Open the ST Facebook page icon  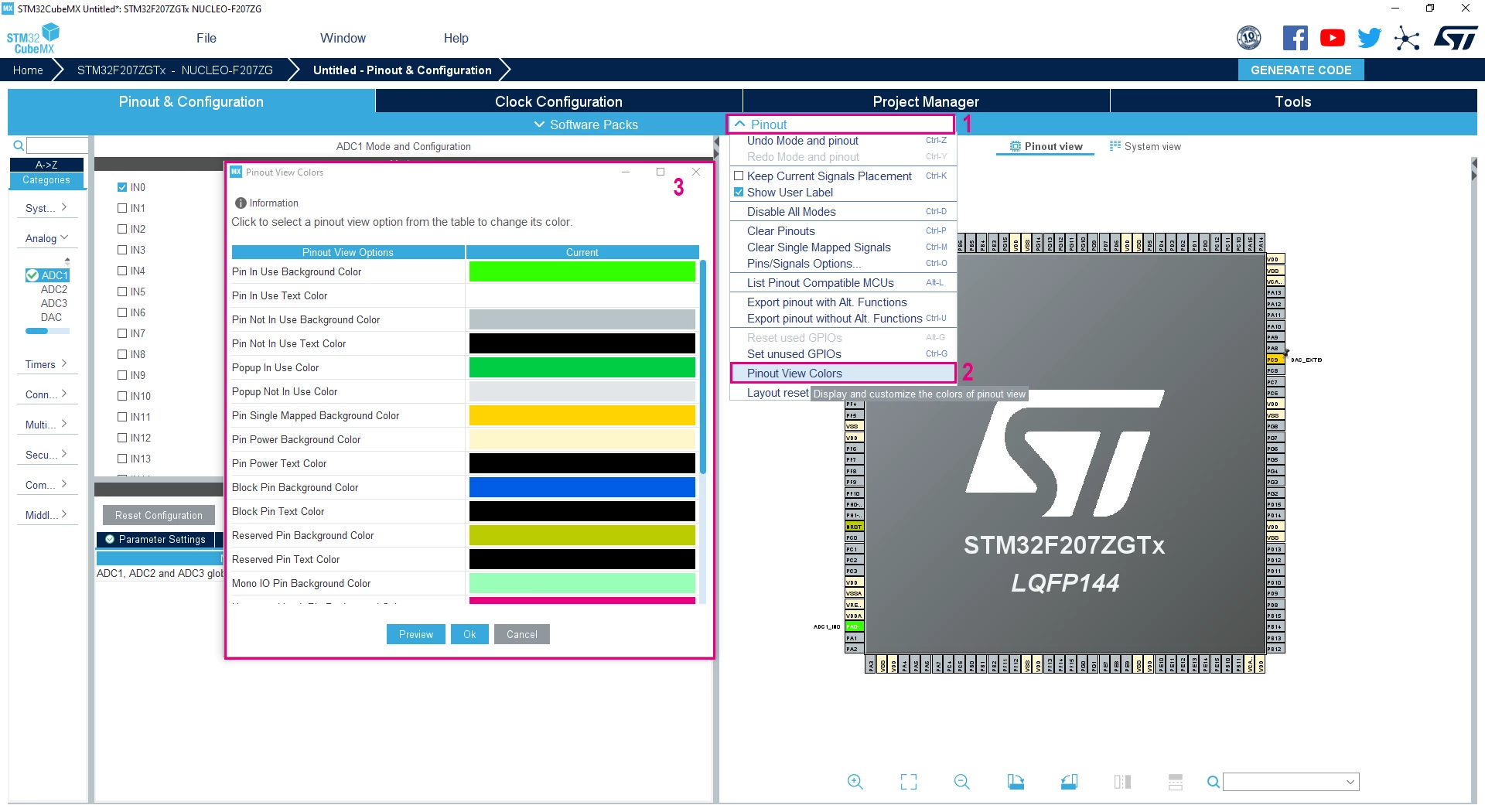click(1296, 38)
